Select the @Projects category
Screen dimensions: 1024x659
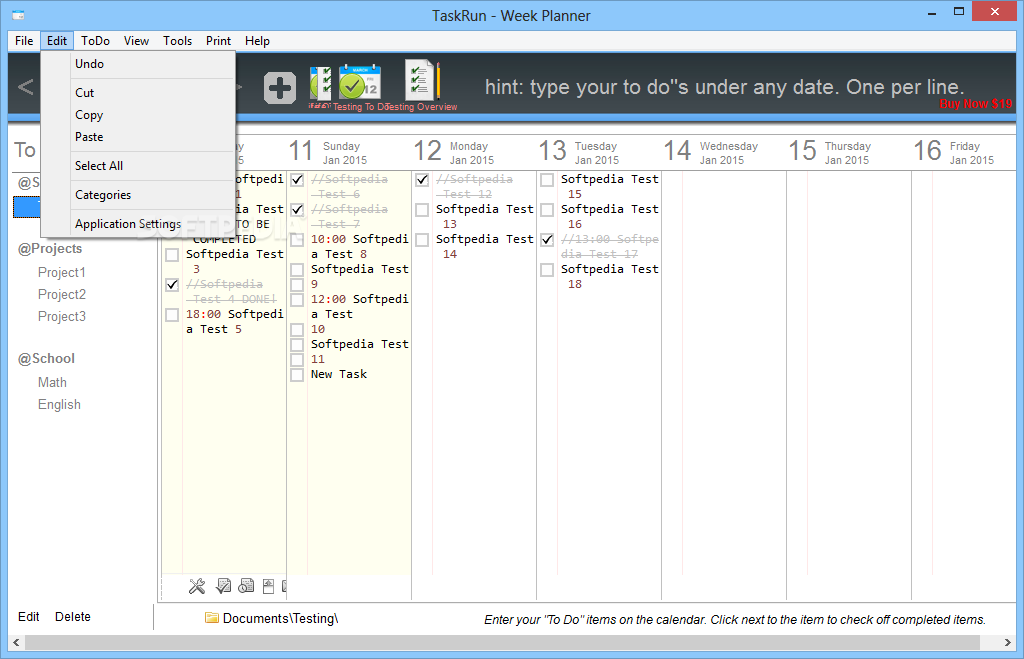[50, 249]
